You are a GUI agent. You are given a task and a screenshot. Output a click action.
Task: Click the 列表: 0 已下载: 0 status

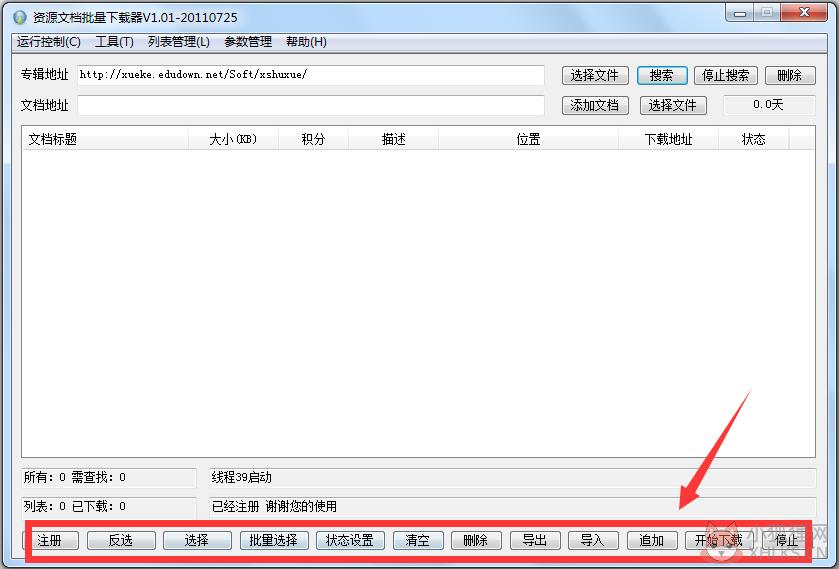point(75,506)
